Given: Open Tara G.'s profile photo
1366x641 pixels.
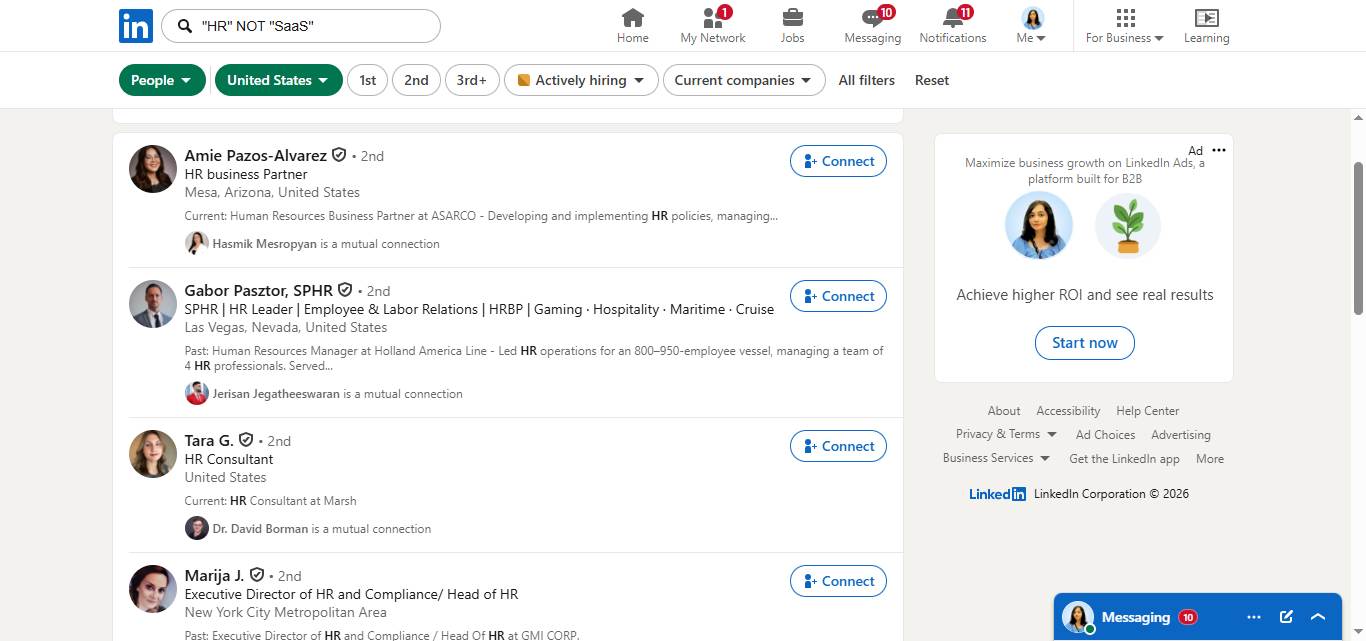Looking at the screenshot, I should (x=153, y=454).
